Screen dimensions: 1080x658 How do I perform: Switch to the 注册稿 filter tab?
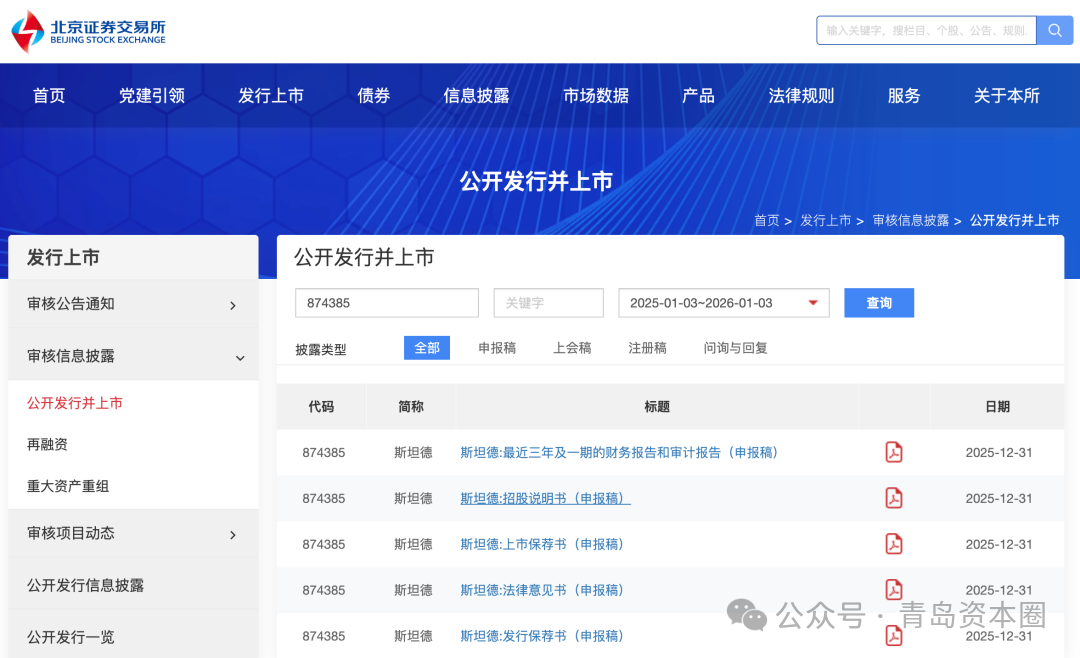[647, 347]
